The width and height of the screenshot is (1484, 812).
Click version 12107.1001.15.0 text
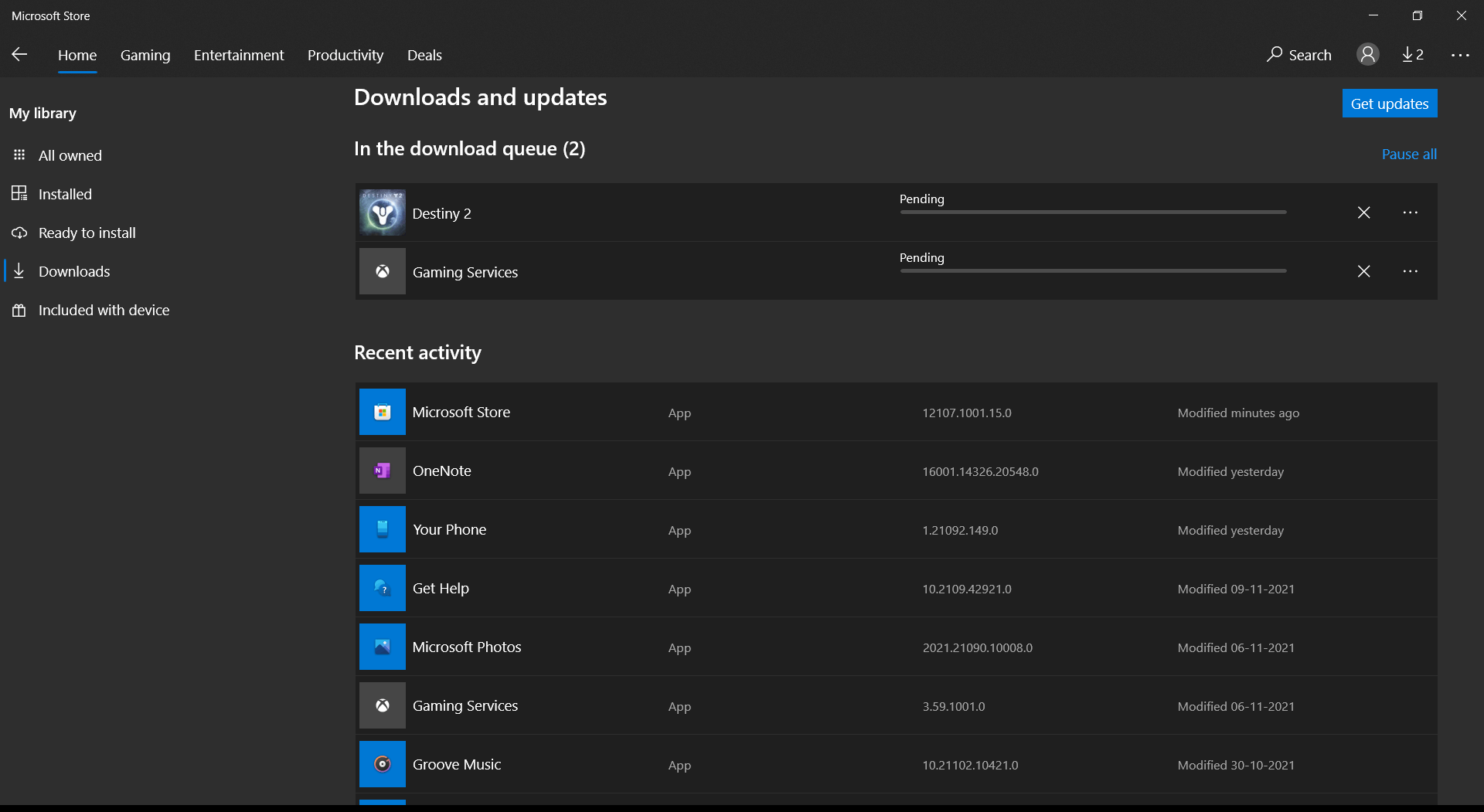click(966, 413)
